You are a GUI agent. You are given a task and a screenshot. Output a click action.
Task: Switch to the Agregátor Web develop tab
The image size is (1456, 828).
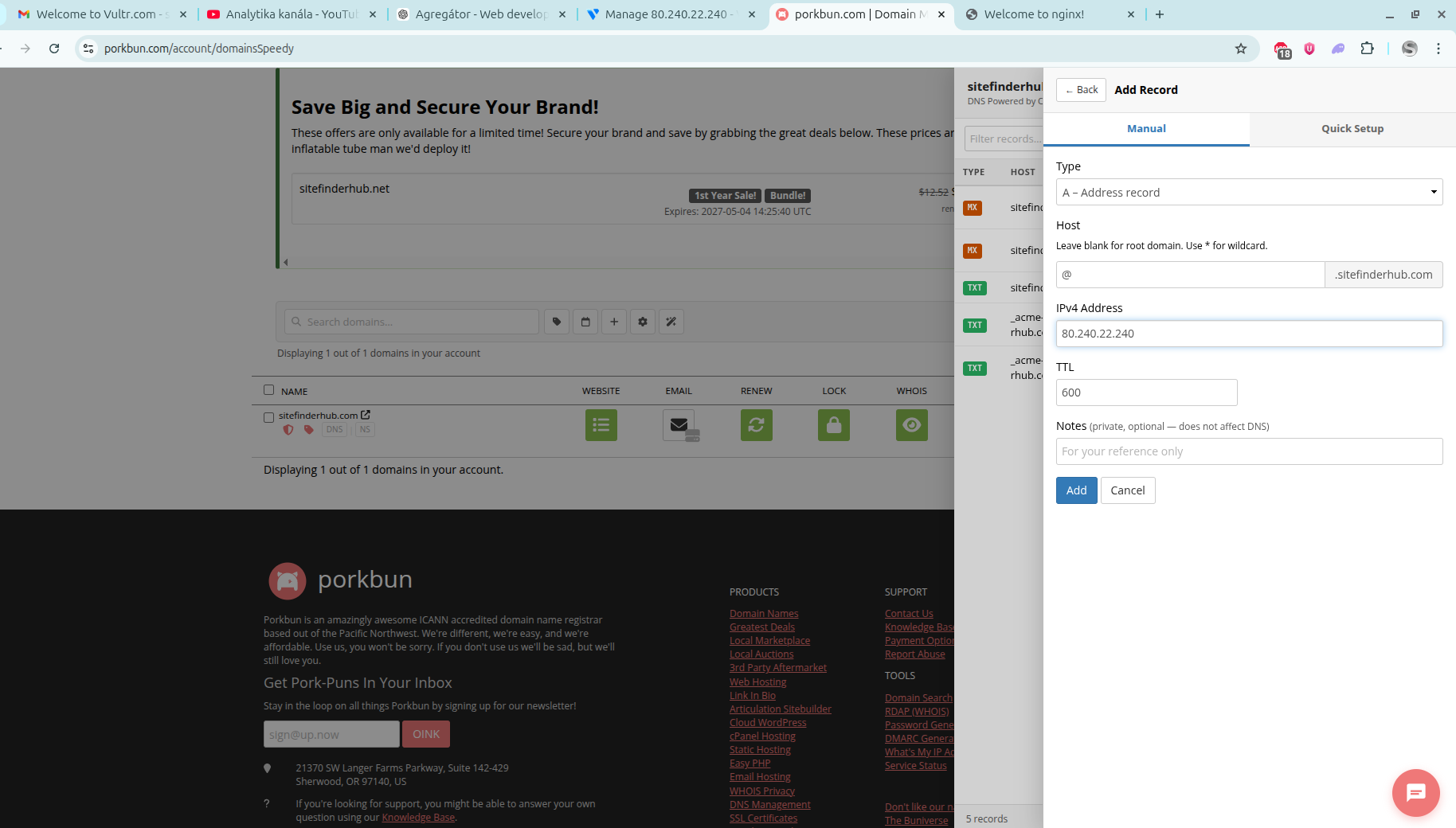[481, 14]
